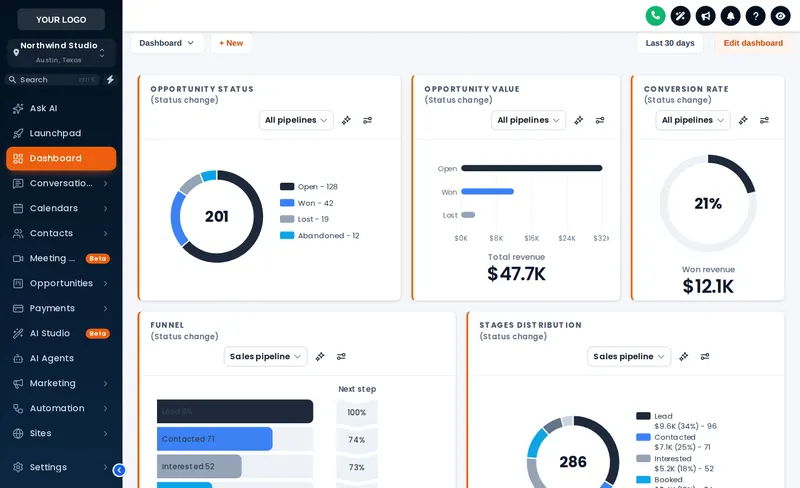Click the Sites globe icon

18,433
